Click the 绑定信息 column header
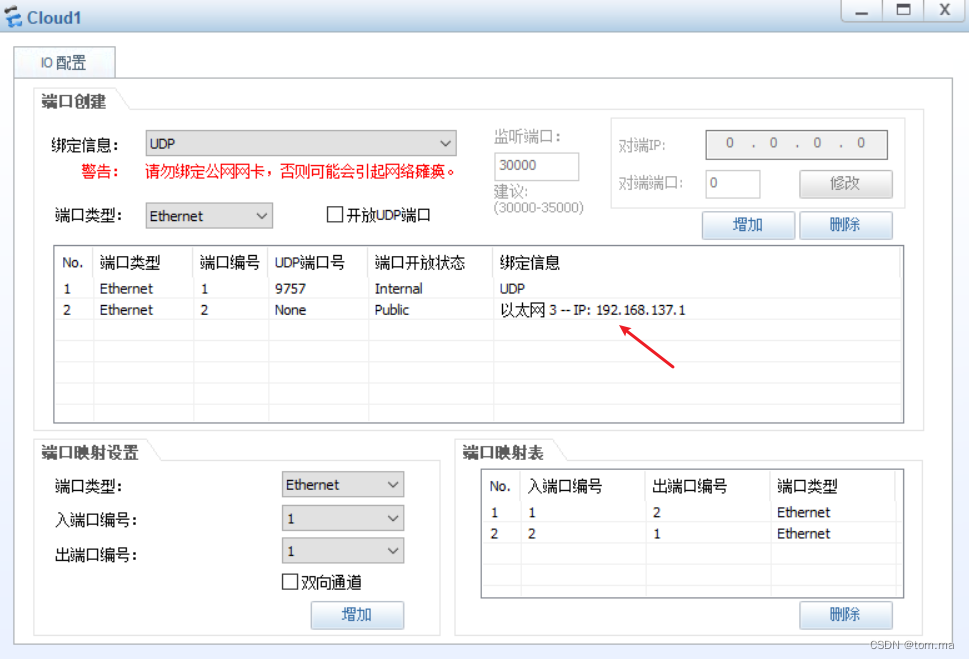The width and height of the screenshot is (969, 659). [x=696, y=263]
